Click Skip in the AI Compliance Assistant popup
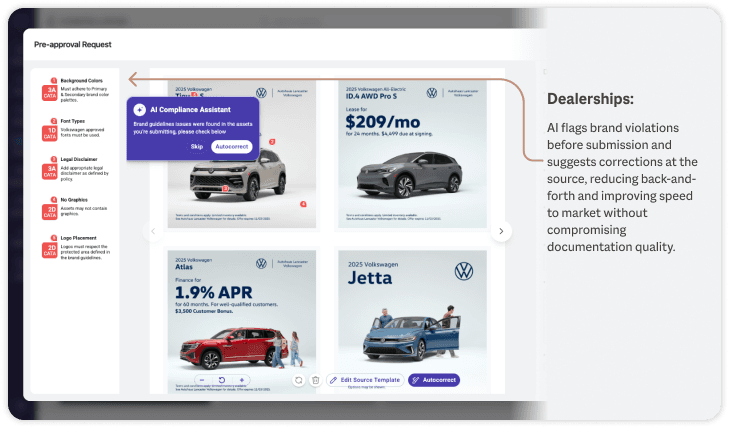This screenshot has width=729, height=428. pyautogui.click(x=197, y=146)
